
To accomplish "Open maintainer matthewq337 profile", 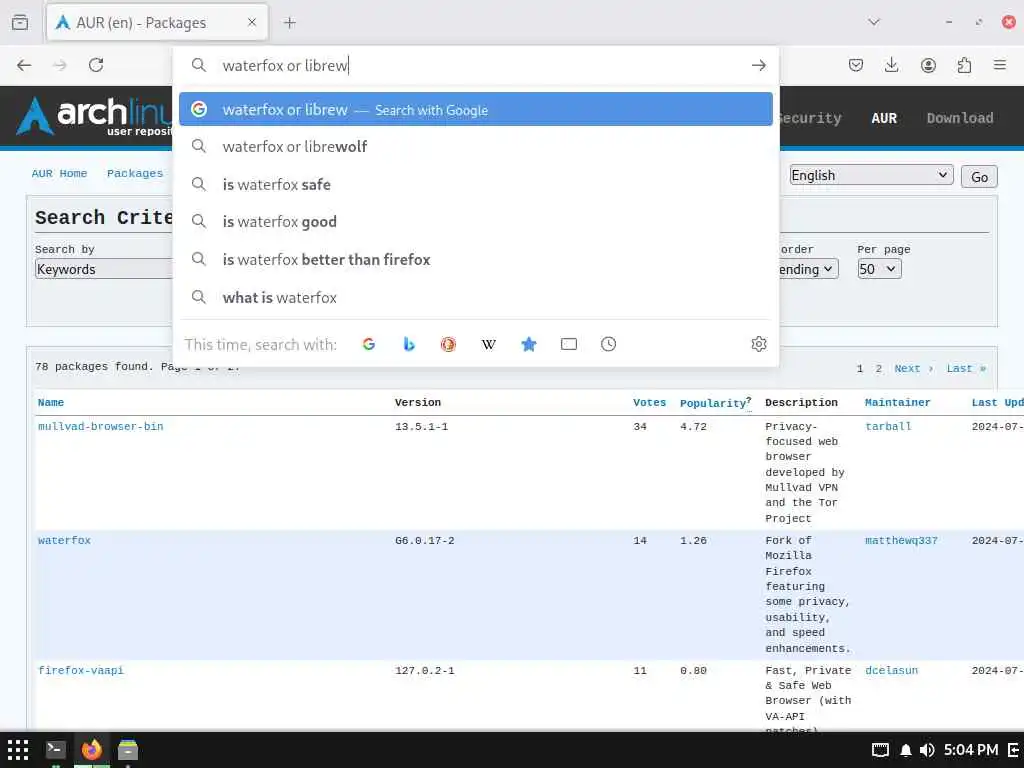I will click(x=901, y=540).
